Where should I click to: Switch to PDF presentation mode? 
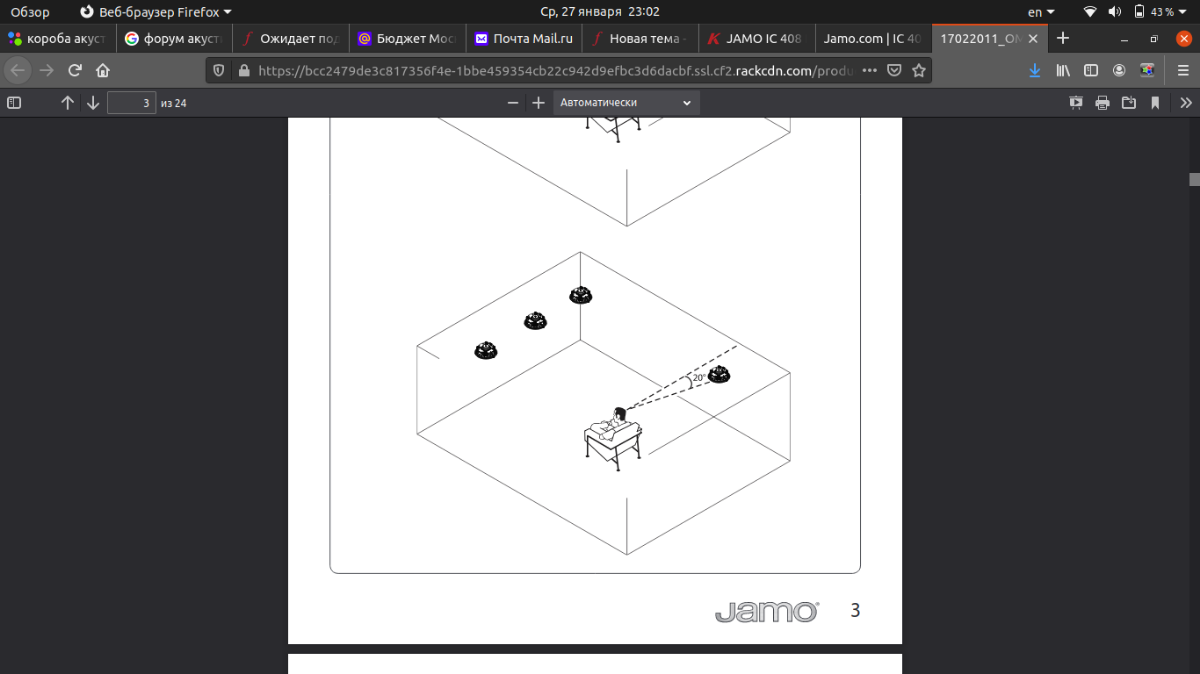(x=1076, y=103)
